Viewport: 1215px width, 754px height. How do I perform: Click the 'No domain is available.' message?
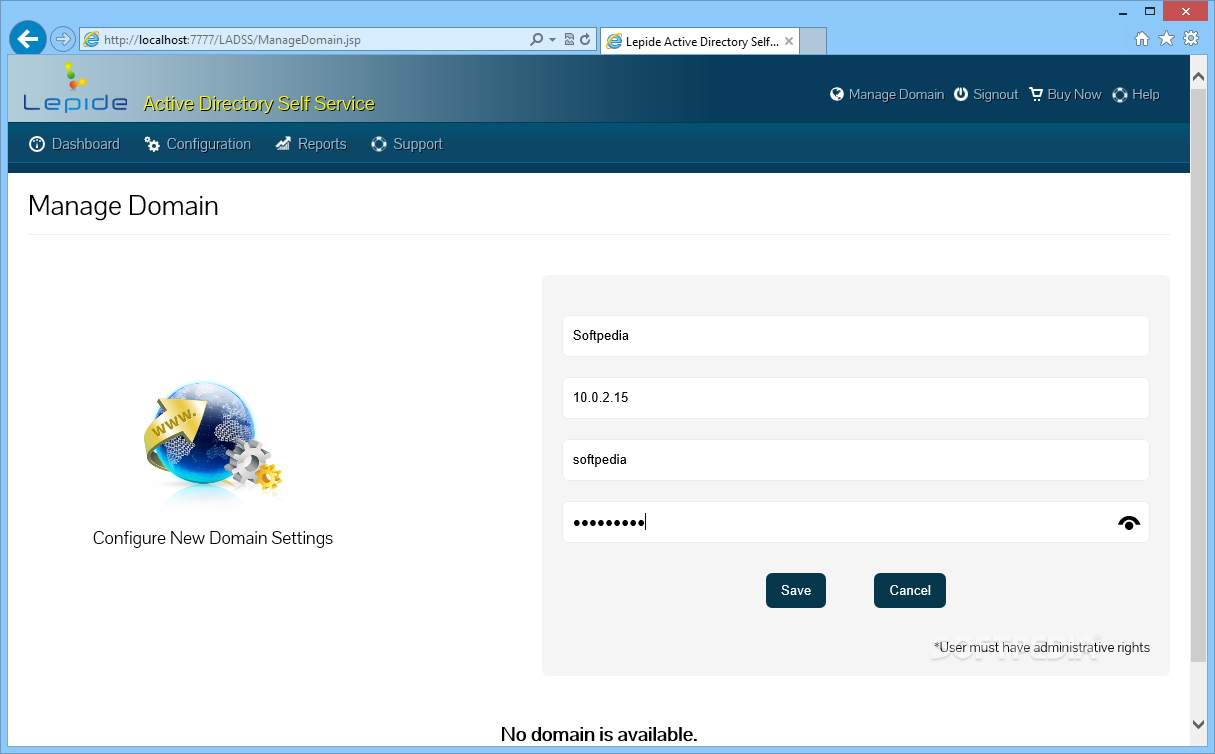click(x=599, y=734)
